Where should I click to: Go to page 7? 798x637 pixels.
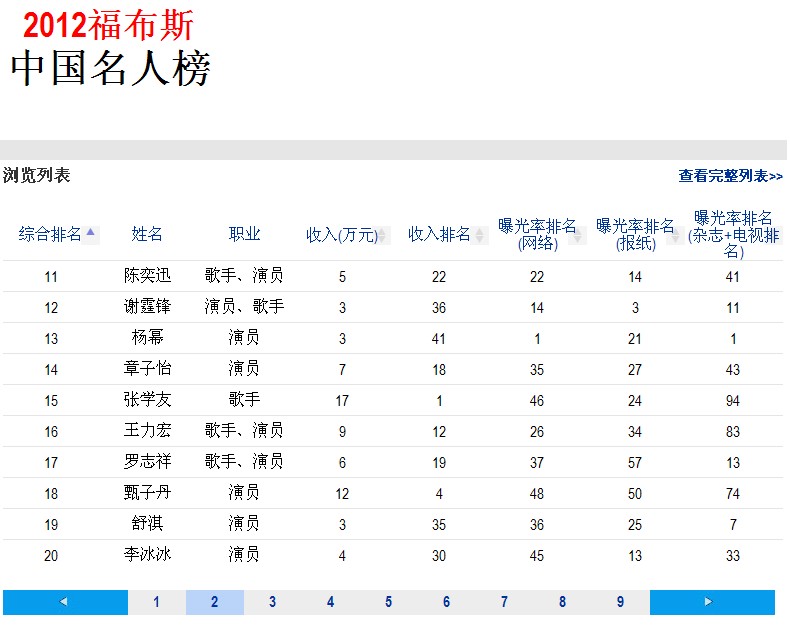504,602
